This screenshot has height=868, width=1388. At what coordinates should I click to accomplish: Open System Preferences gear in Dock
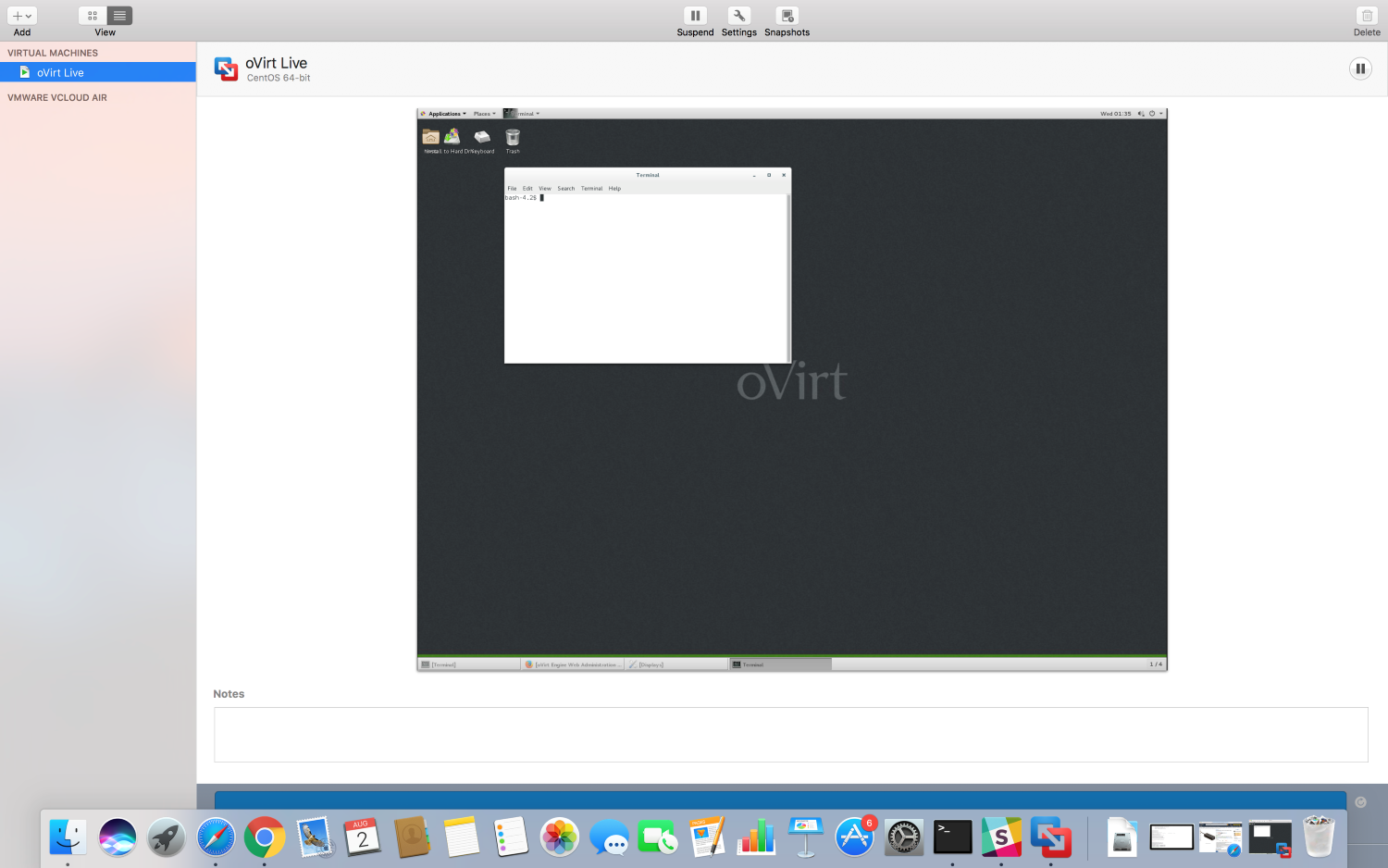(903, 837)
